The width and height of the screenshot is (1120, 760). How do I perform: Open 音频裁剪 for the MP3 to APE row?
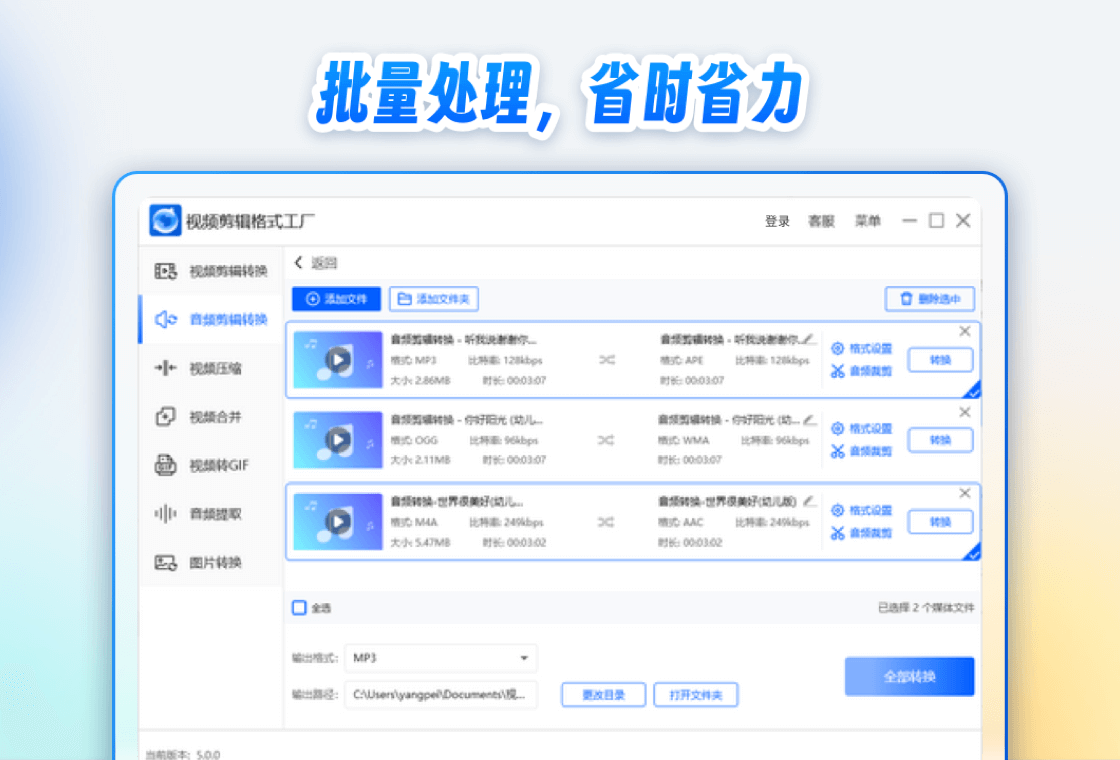pos(861,371)
